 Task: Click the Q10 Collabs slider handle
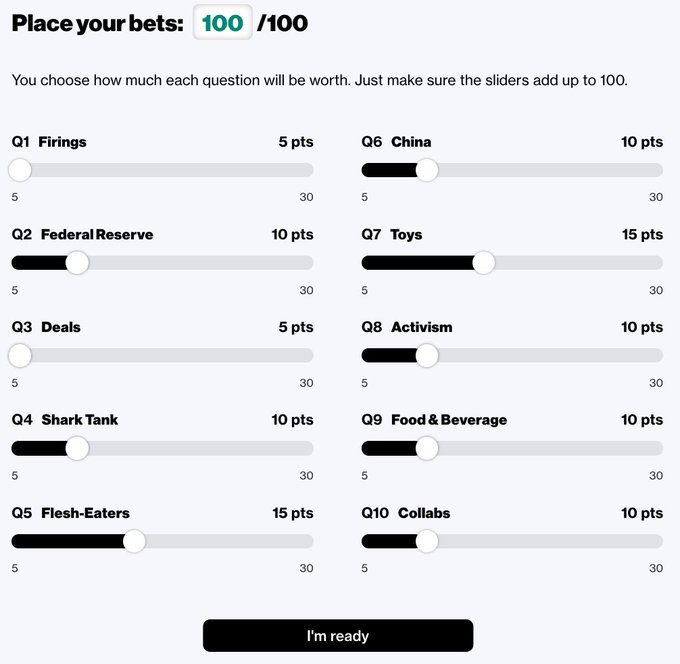(x=427, y=541)
